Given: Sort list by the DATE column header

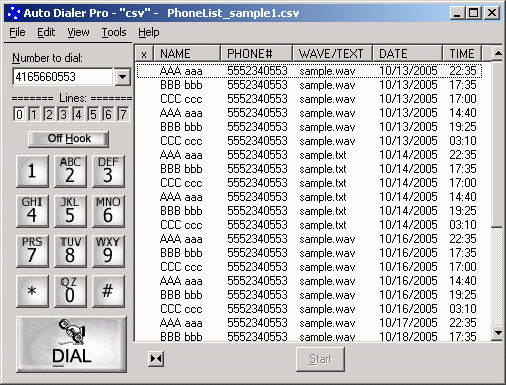Looking at the screenshot, I should point(407,53).
